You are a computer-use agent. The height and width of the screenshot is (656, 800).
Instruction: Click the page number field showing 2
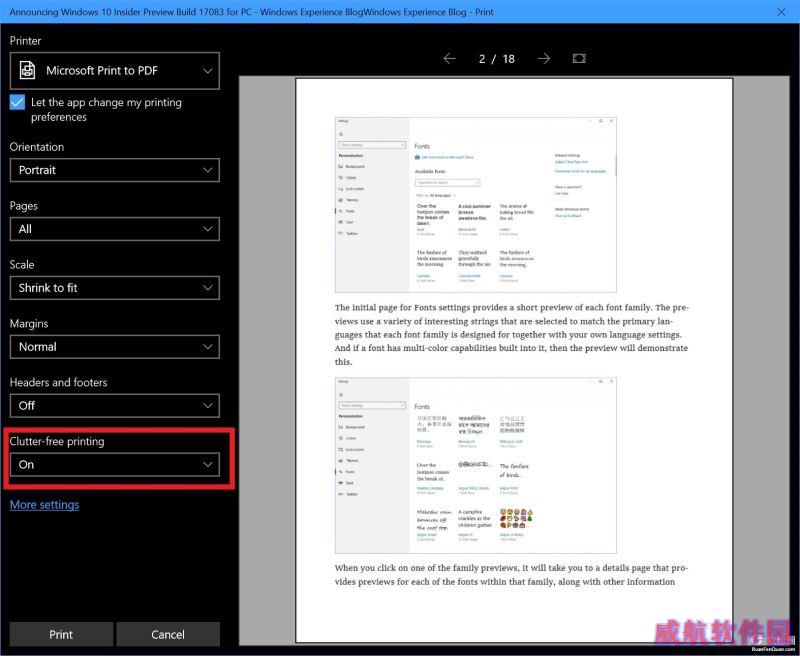[482, 59]
